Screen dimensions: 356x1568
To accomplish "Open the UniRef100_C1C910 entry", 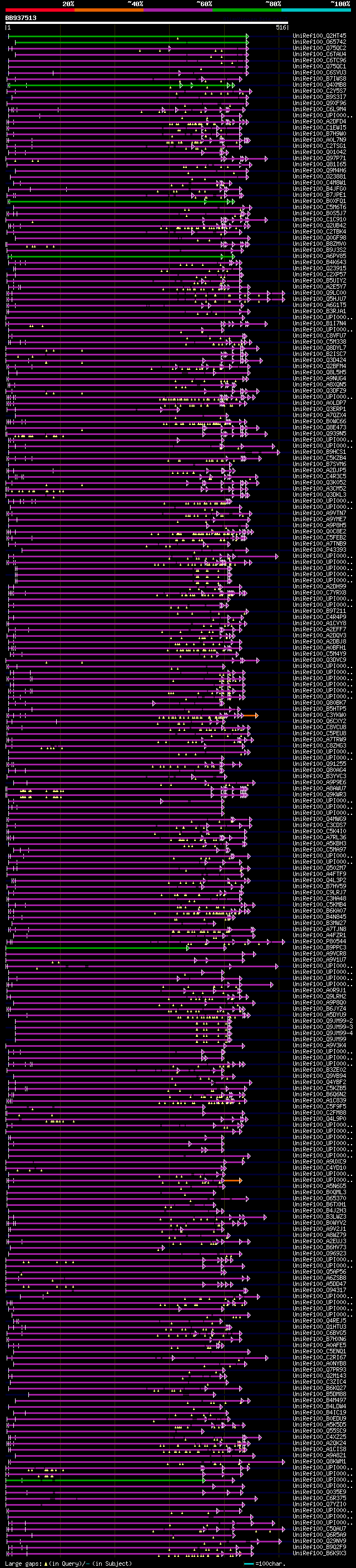I will [x=319, y=219].
